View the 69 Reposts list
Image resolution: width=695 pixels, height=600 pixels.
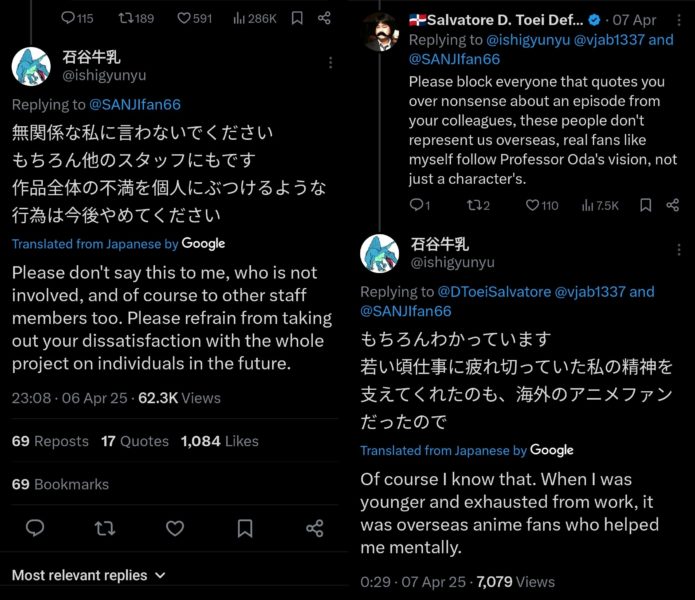[x=50, y=441]
